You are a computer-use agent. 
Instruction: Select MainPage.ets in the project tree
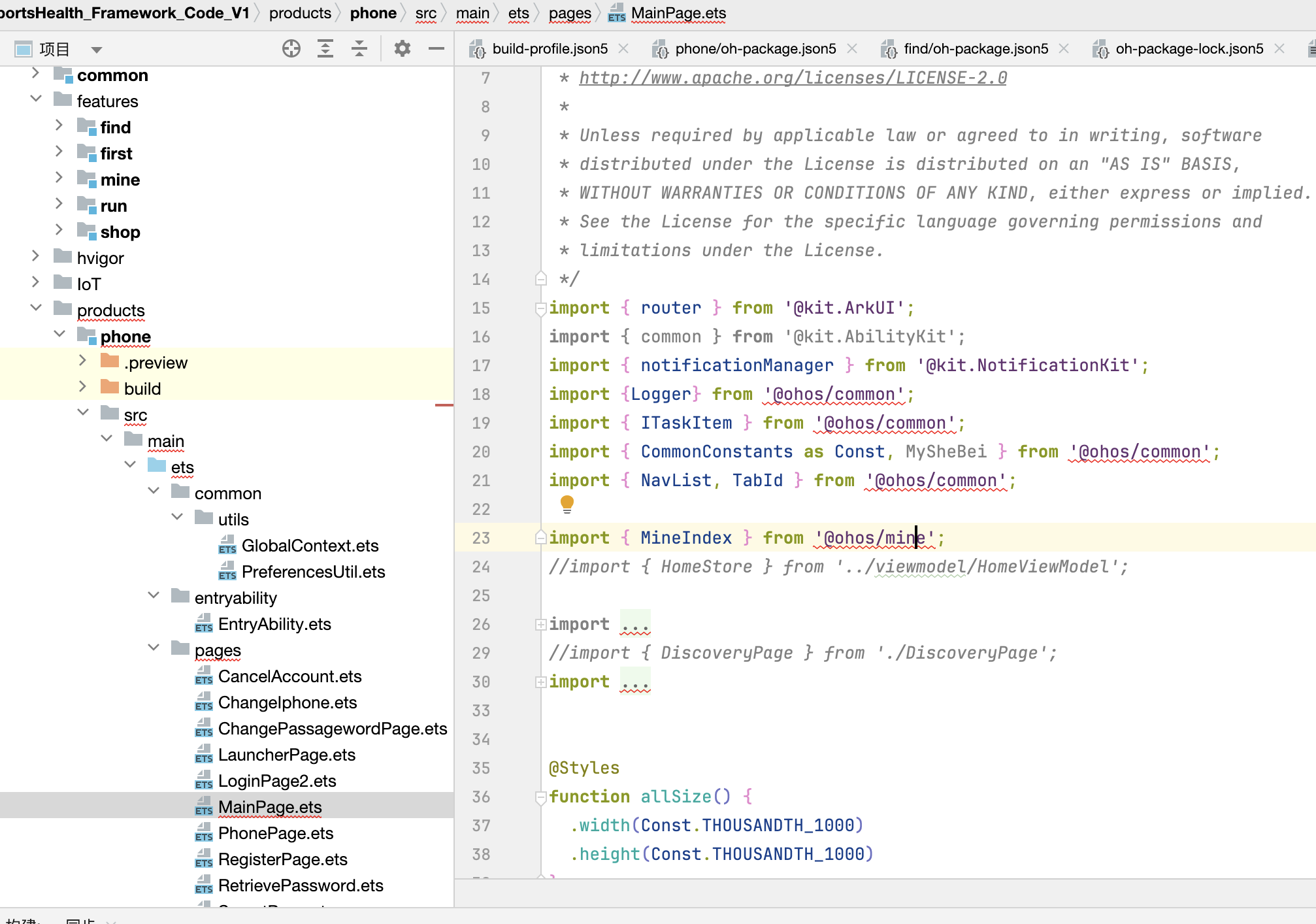pyautogui.click(x=270, y=806)
